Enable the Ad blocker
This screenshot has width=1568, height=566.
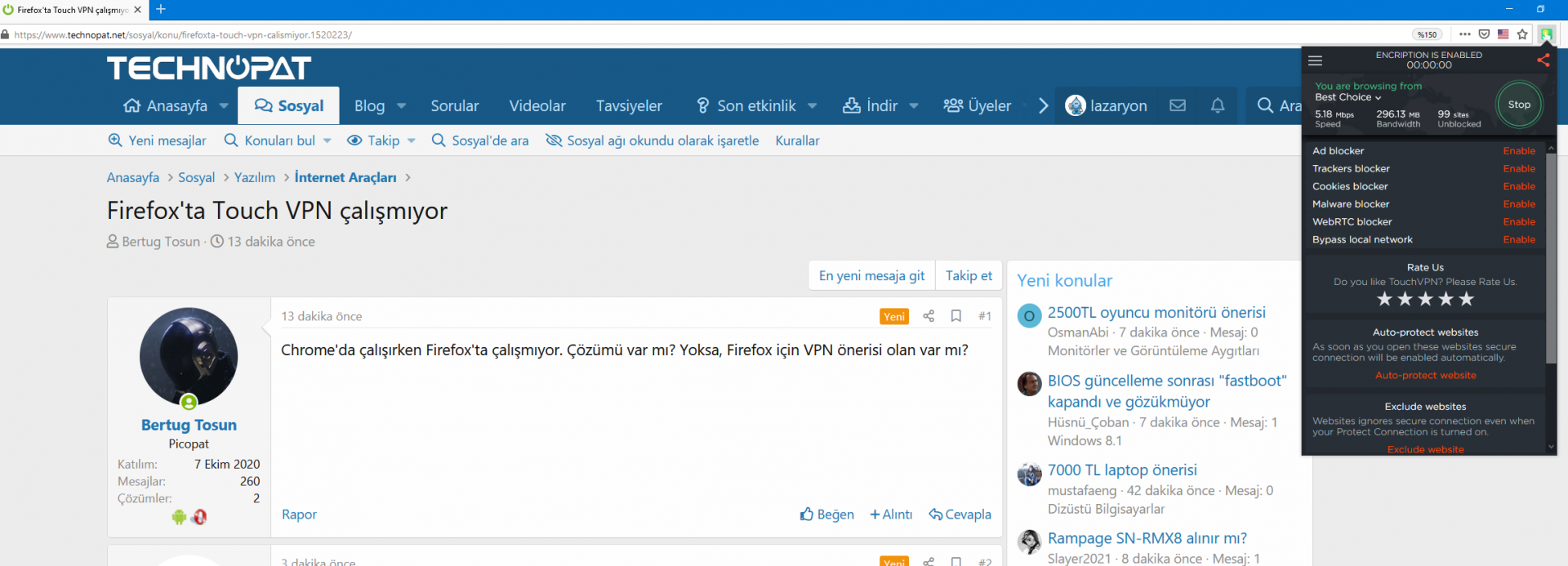tap(1519, 151)
